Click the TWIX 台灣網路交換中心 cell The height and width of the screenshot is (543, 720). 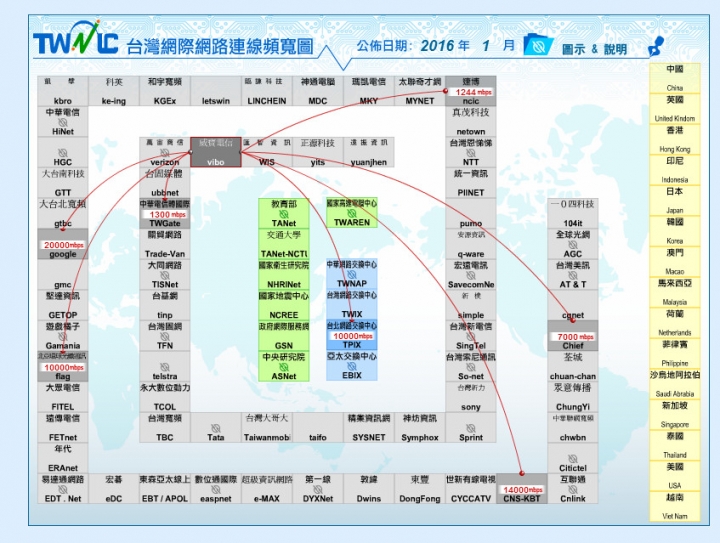352,304
